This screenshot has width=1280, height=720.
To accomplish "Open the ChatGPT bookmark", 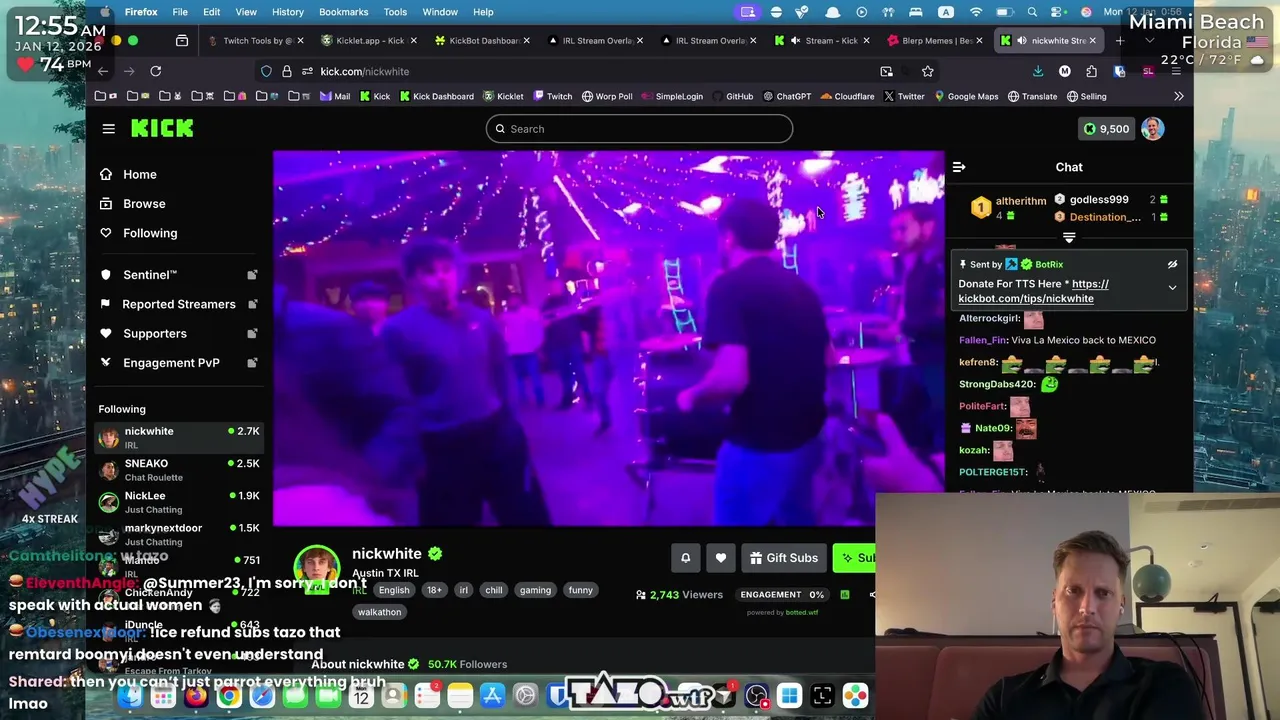I will click(787, 96).
